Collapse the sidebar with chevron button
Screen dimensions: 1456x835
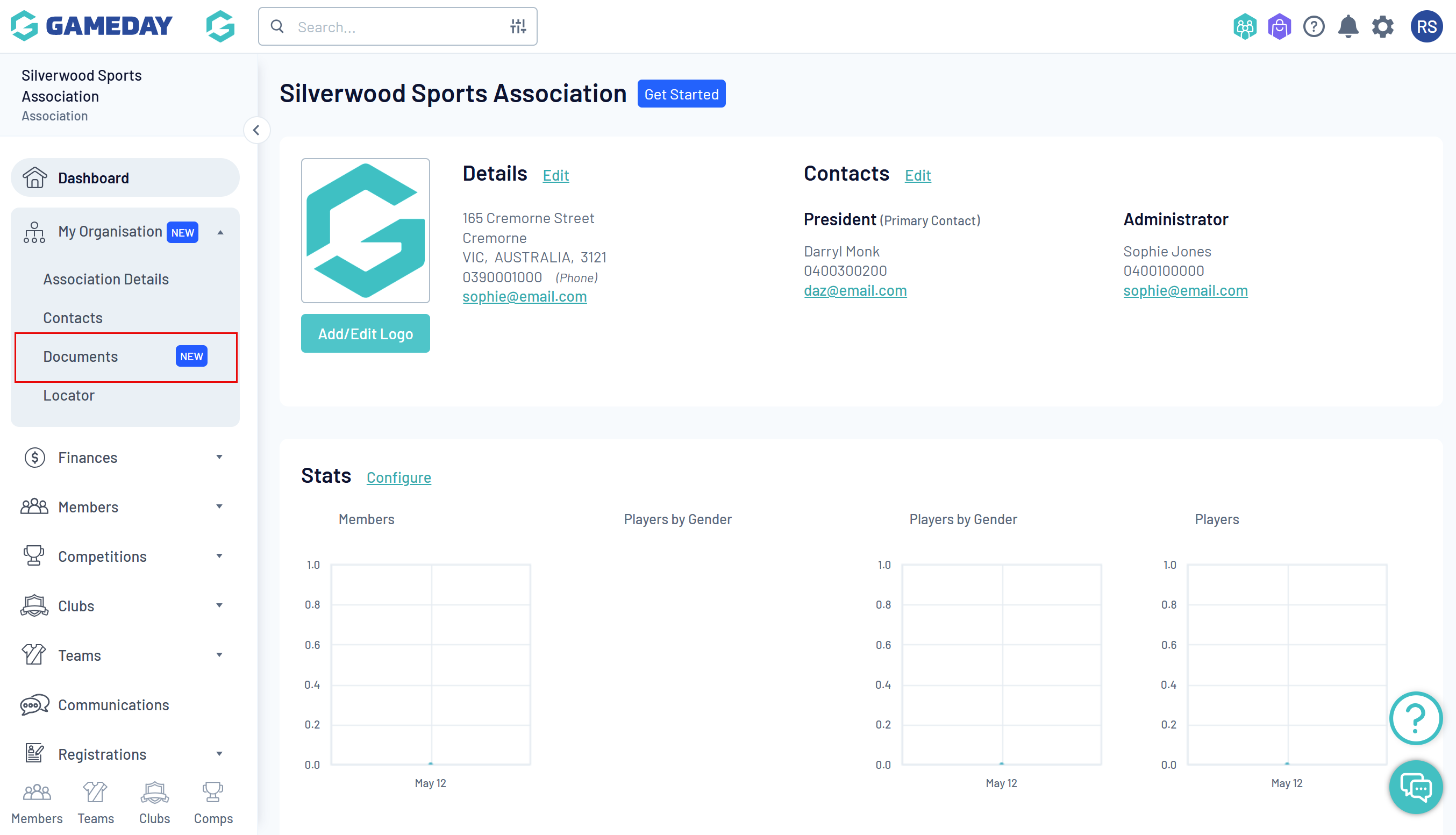tap(256, 130)
